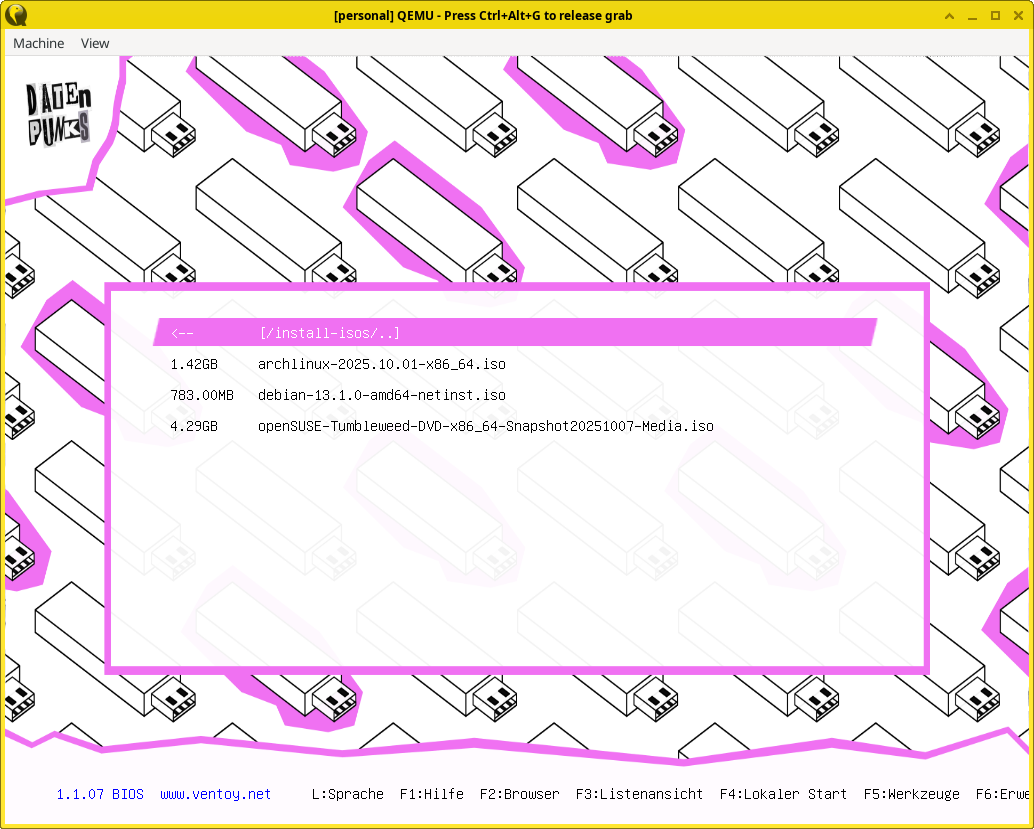This screenshot has width=1034, height=829.
Task: Select the openSUSE Tumbleweed ISO entry
Action: click(x=485, y=426)
